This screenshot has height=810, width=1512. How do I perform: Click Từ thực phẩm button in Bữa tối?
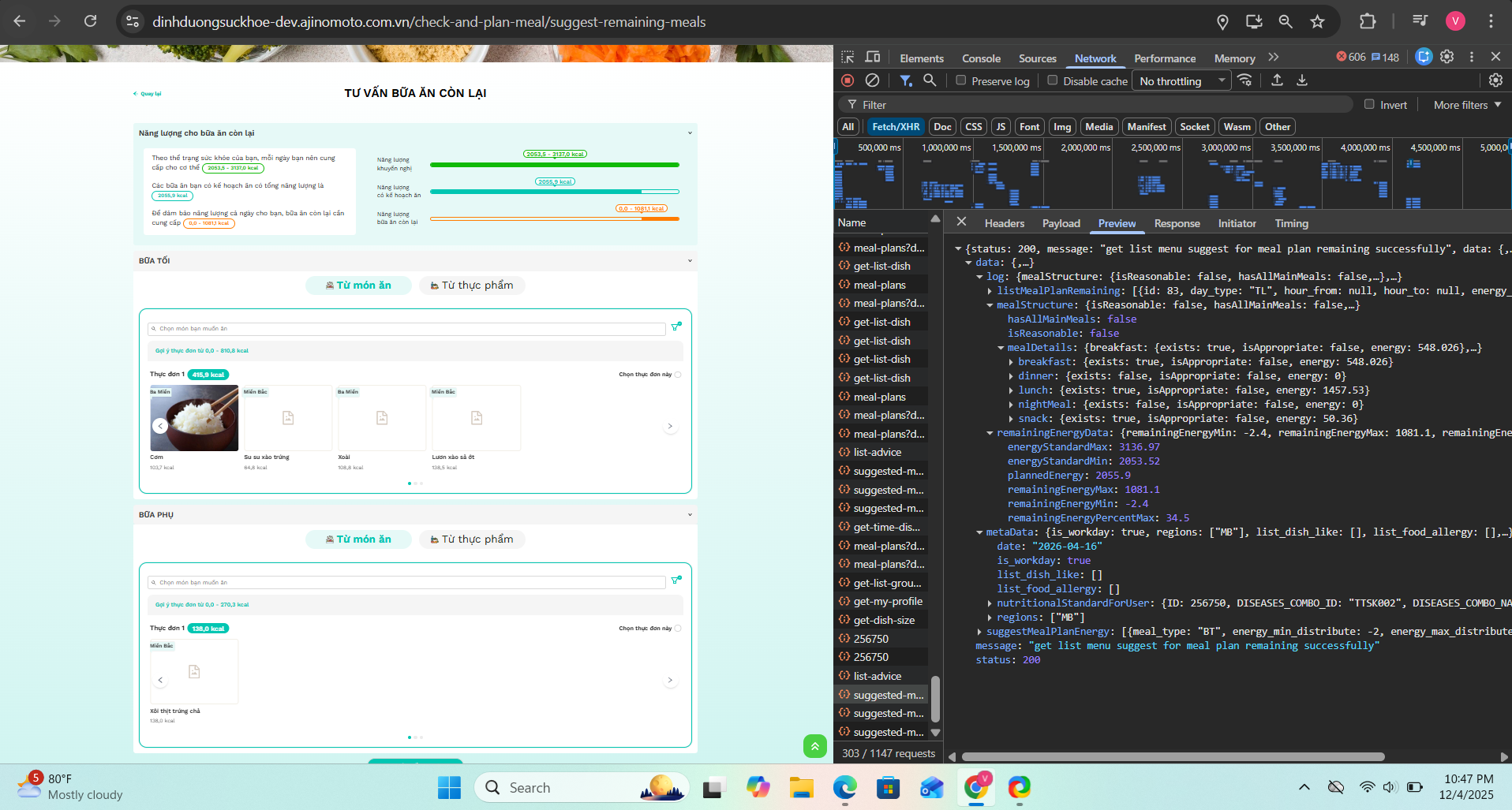[x=472, y=286]
